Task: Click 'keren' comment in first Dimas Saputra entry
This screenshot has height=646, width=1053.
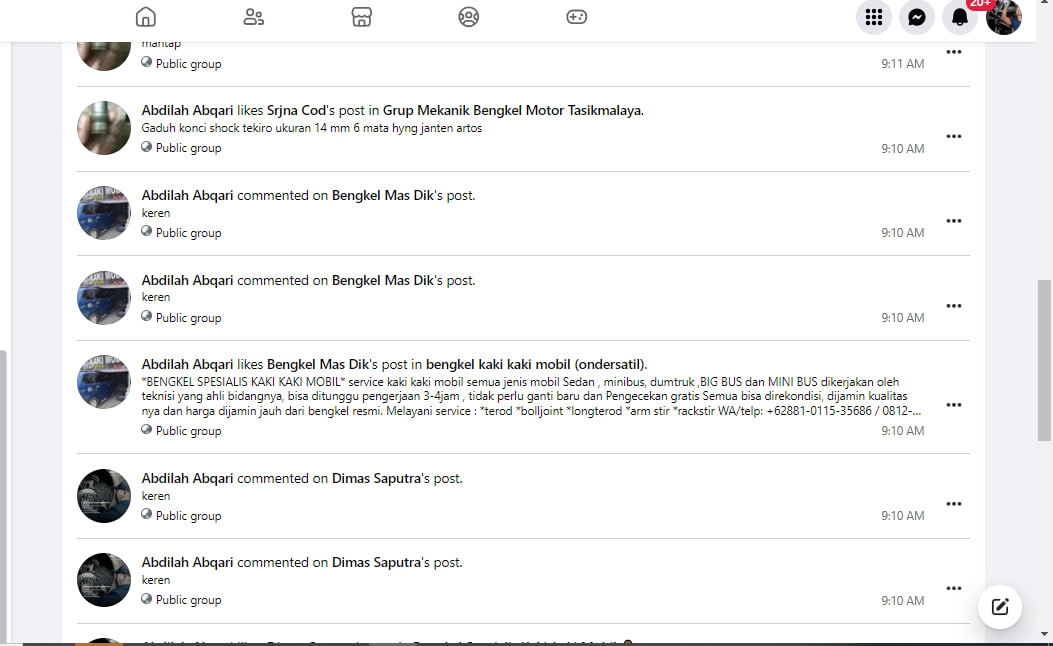Action: [156, 496]
